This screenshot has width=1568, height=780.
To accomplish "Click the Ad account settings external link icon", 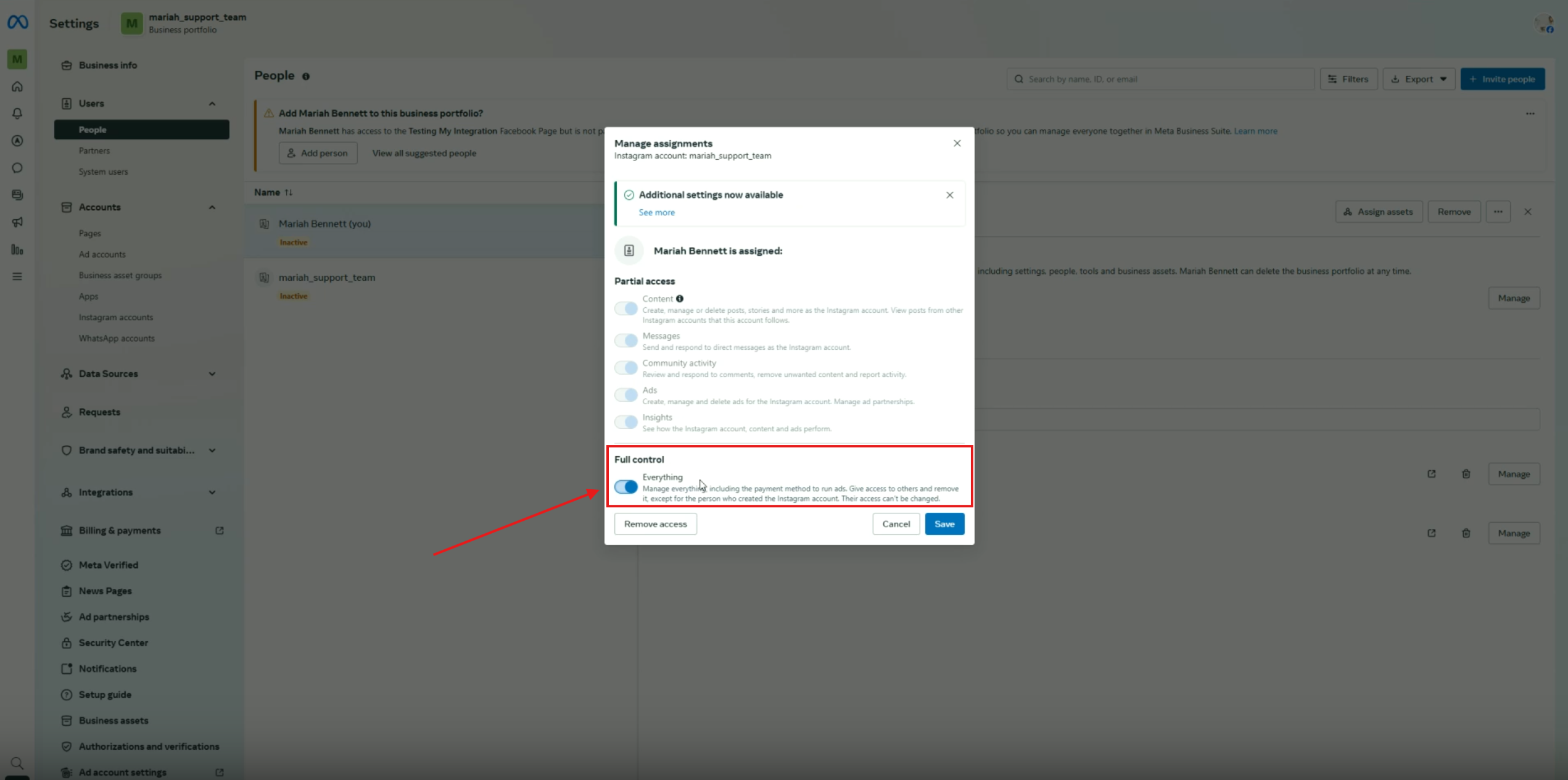I will tap(219, 773).
